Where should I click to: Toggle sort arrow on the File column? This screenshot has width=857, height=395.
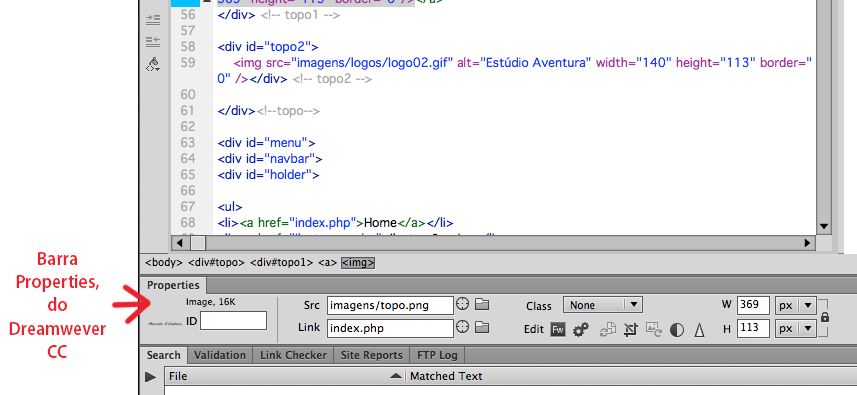point(395,376)
